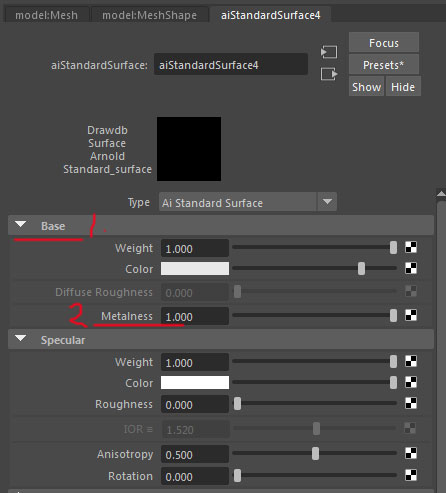Open texture map button for Metalness

coord(411,315)
